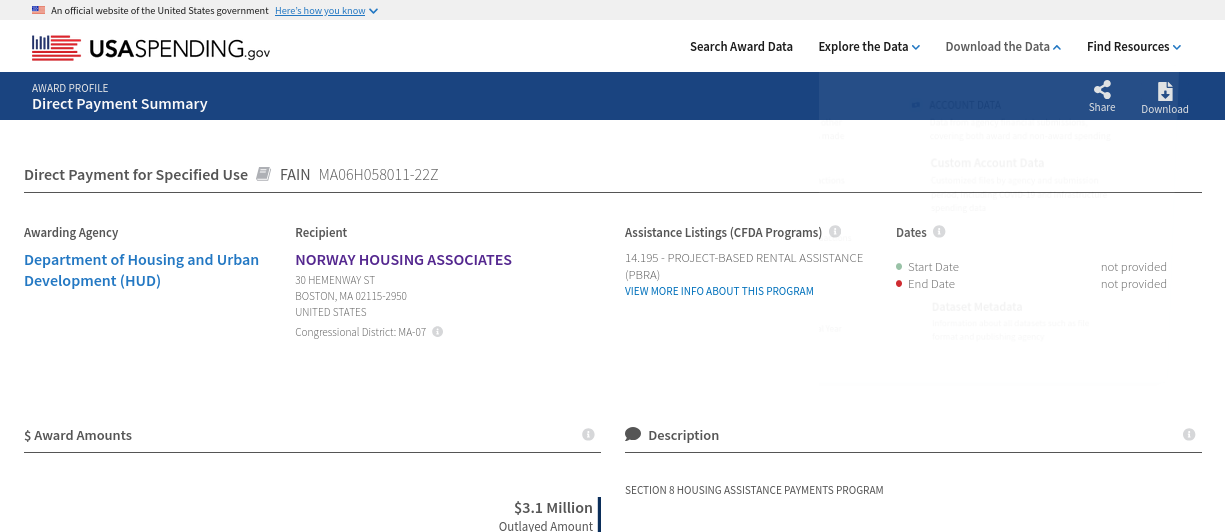This screenshot has width=1225, height=532.
Task: Click the US flag icon in the banner
Action: tap(38, 10)
